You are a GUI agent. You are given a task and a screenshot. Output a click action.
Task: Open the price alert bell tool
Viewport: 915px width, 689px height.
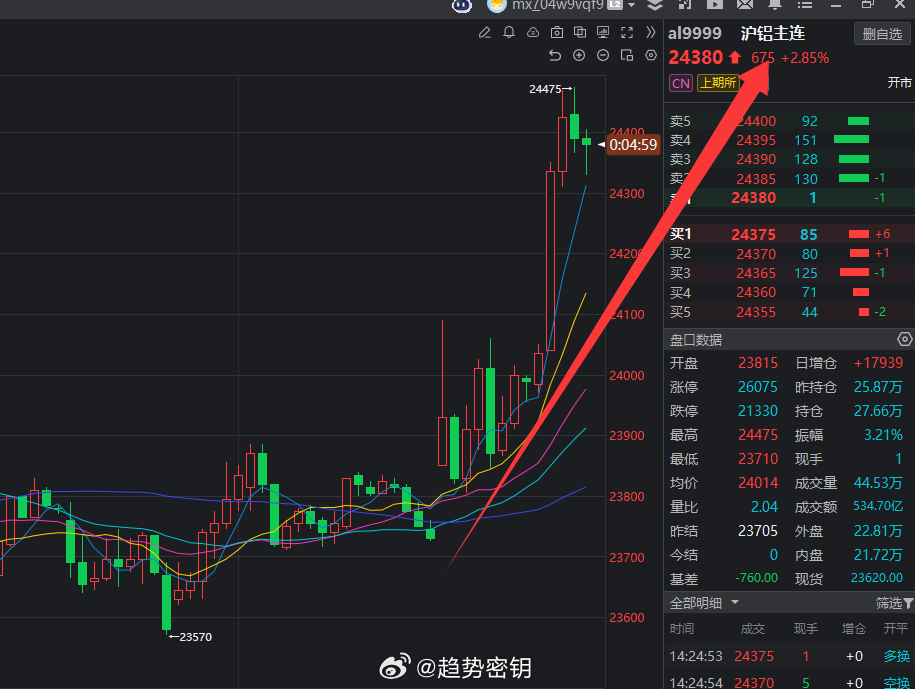click(508, 32)
